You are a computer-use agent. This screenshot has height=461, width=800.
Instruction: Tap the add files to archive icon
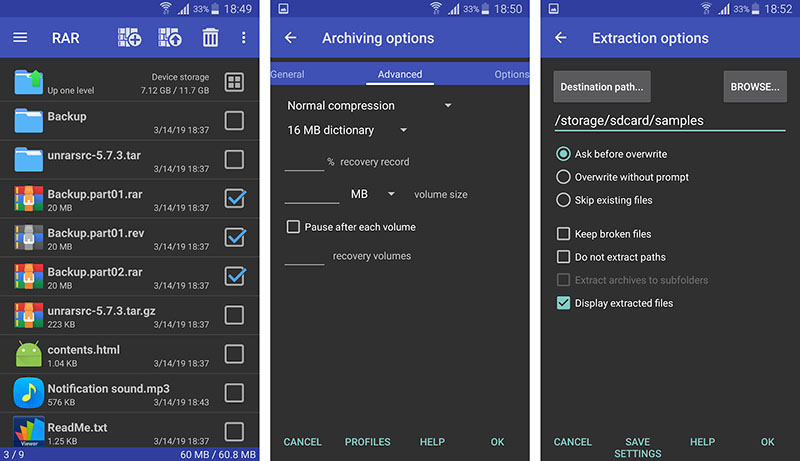click(129, 38)
